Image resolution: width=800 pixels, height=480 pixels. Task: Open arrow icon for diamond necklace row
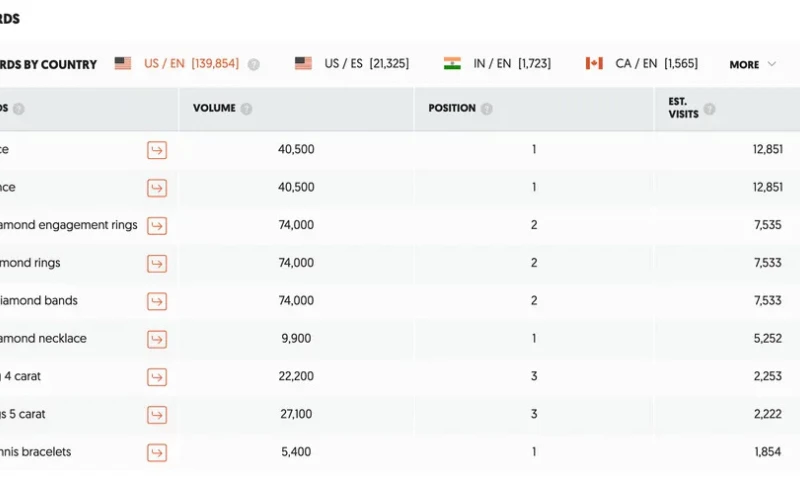(157, 339)
